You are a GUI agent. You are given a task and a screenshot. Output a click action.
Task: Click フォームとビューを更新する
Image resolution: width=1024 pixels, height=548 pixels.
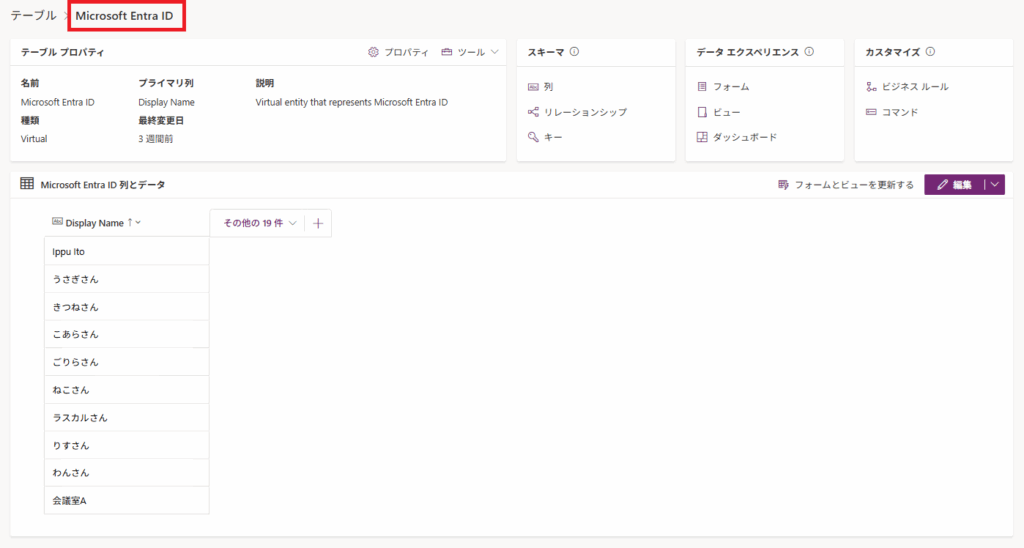click(x=846, y=185)
